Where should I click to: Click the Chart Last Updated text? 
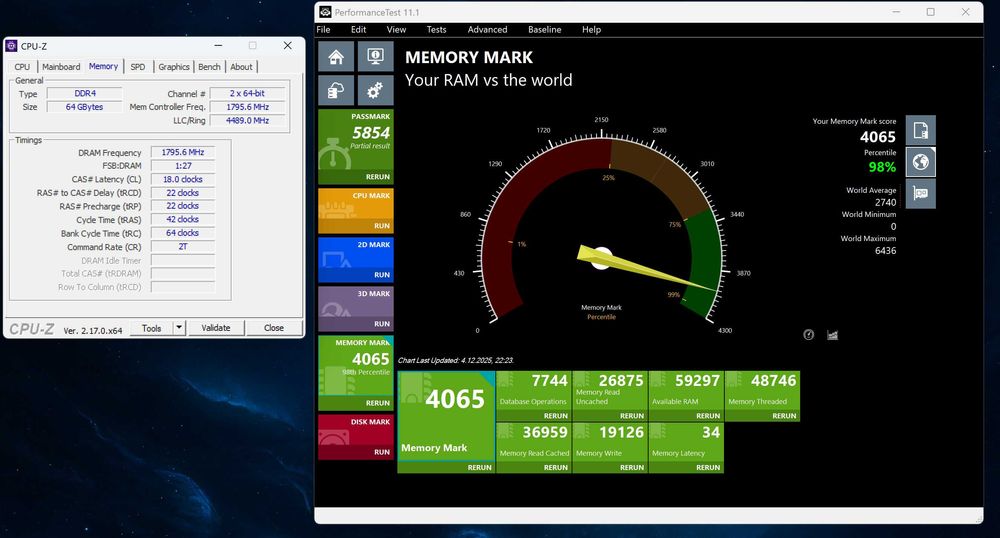click(455, 360)
